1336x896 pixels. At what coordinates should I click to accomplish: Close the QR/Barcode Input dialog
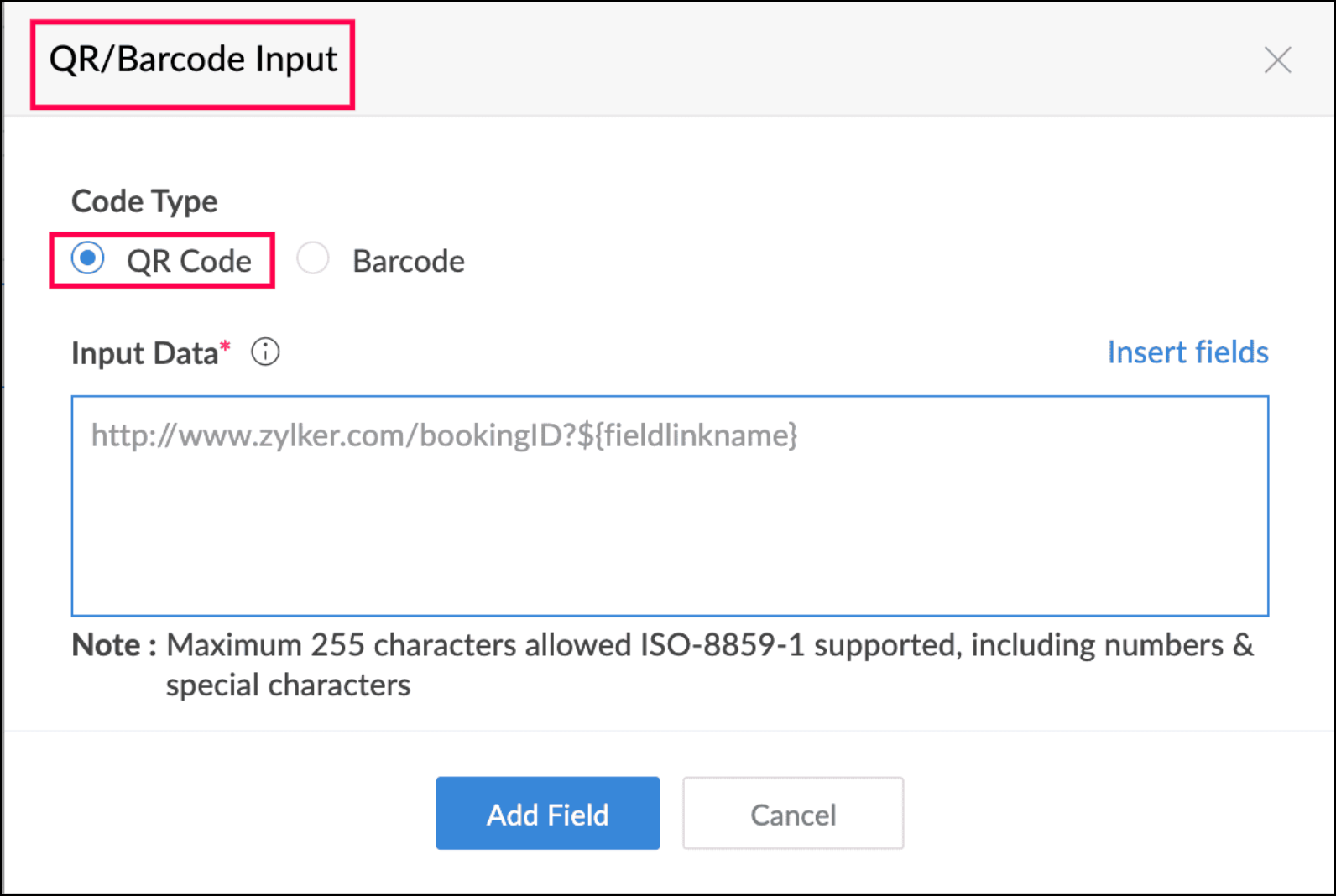(x=1277, y=60)
